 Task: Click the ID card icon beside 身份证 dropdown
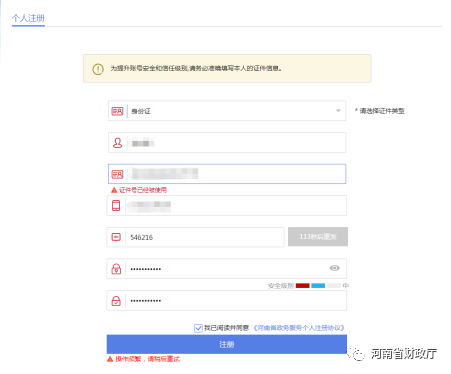coord(117,111)
